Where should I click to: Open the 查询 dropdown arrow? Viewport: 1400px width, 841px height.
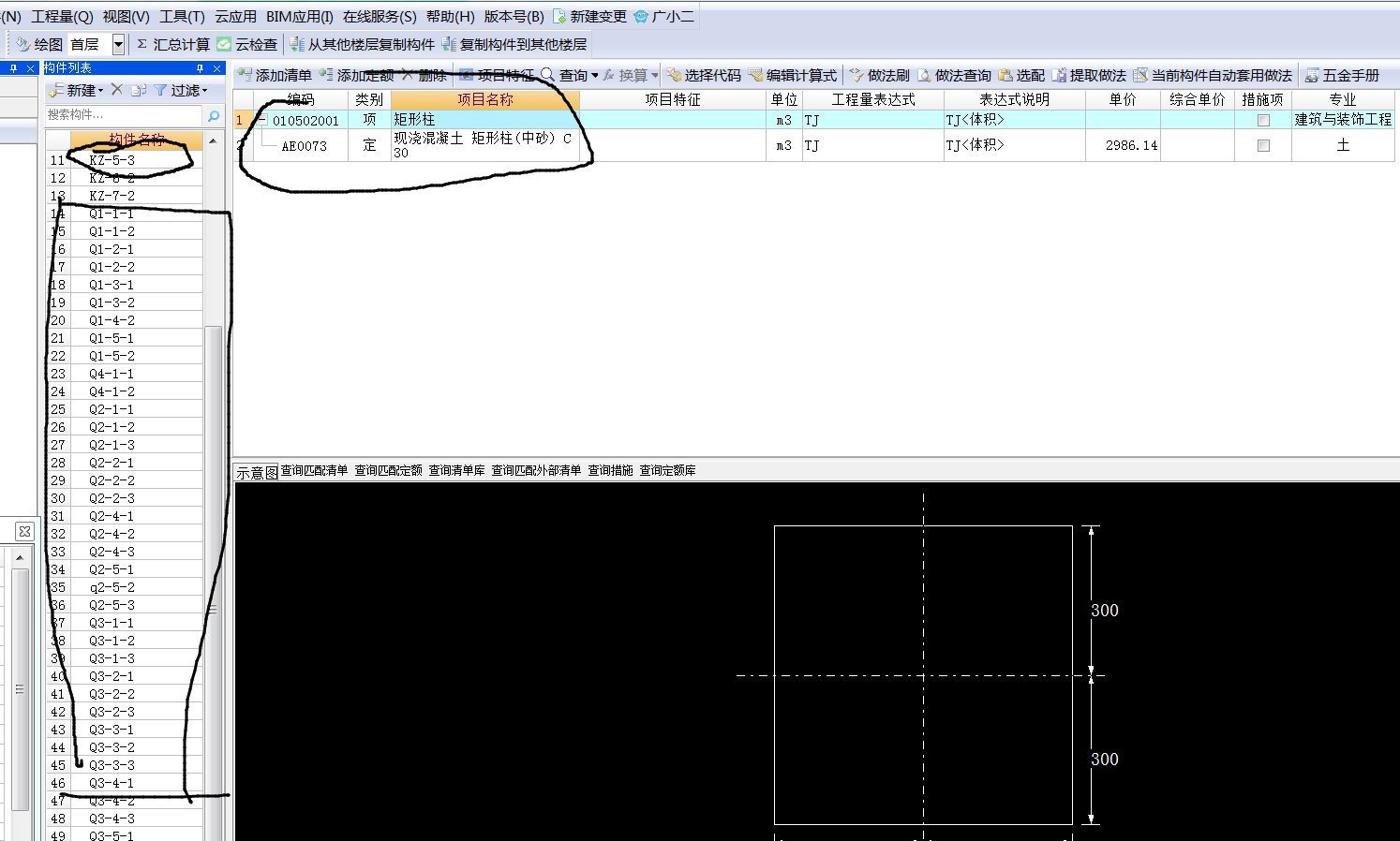pyautogui.click(x=594, y=75)
